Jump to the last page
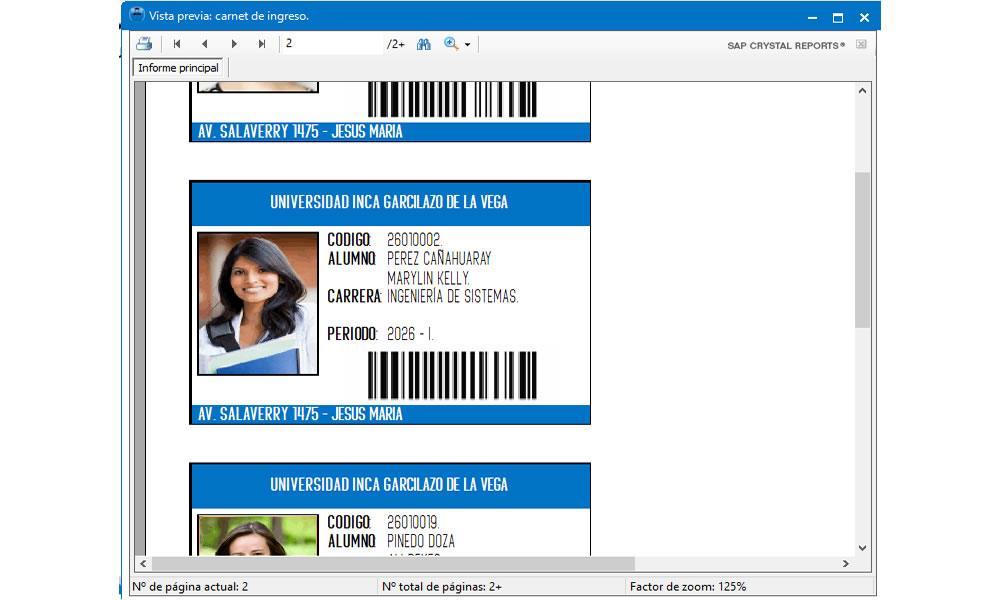Image resolution: width=1000 pixels, height=600 pixels. coord(261,44)
